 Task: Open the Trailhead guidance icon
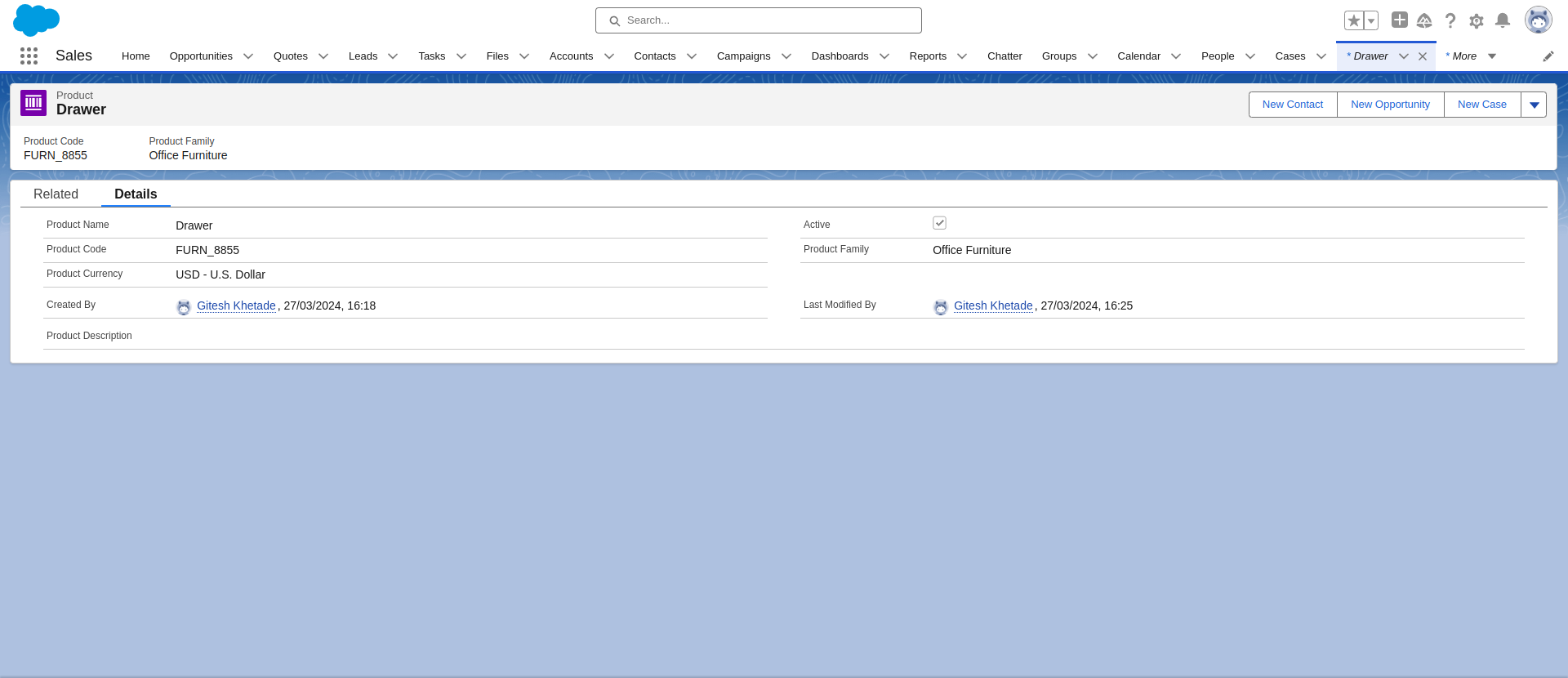1424,20
